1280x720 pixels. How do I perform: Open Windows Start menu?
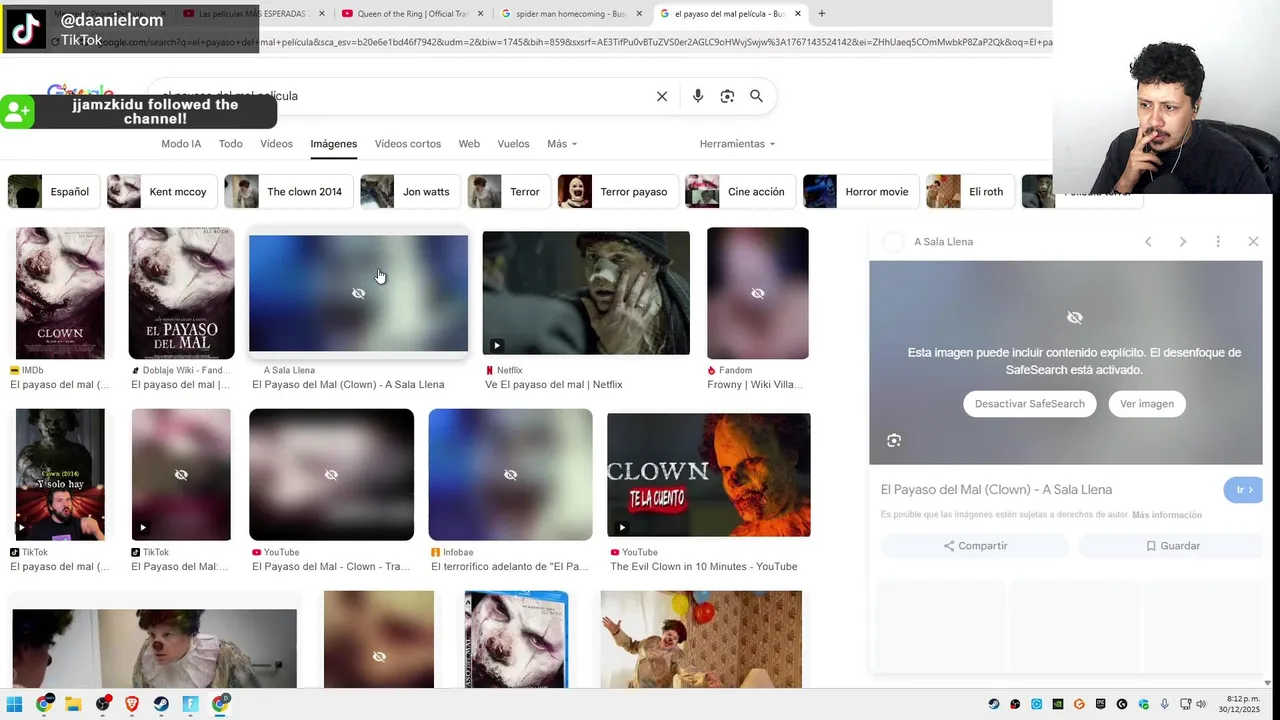click(14, 705)
